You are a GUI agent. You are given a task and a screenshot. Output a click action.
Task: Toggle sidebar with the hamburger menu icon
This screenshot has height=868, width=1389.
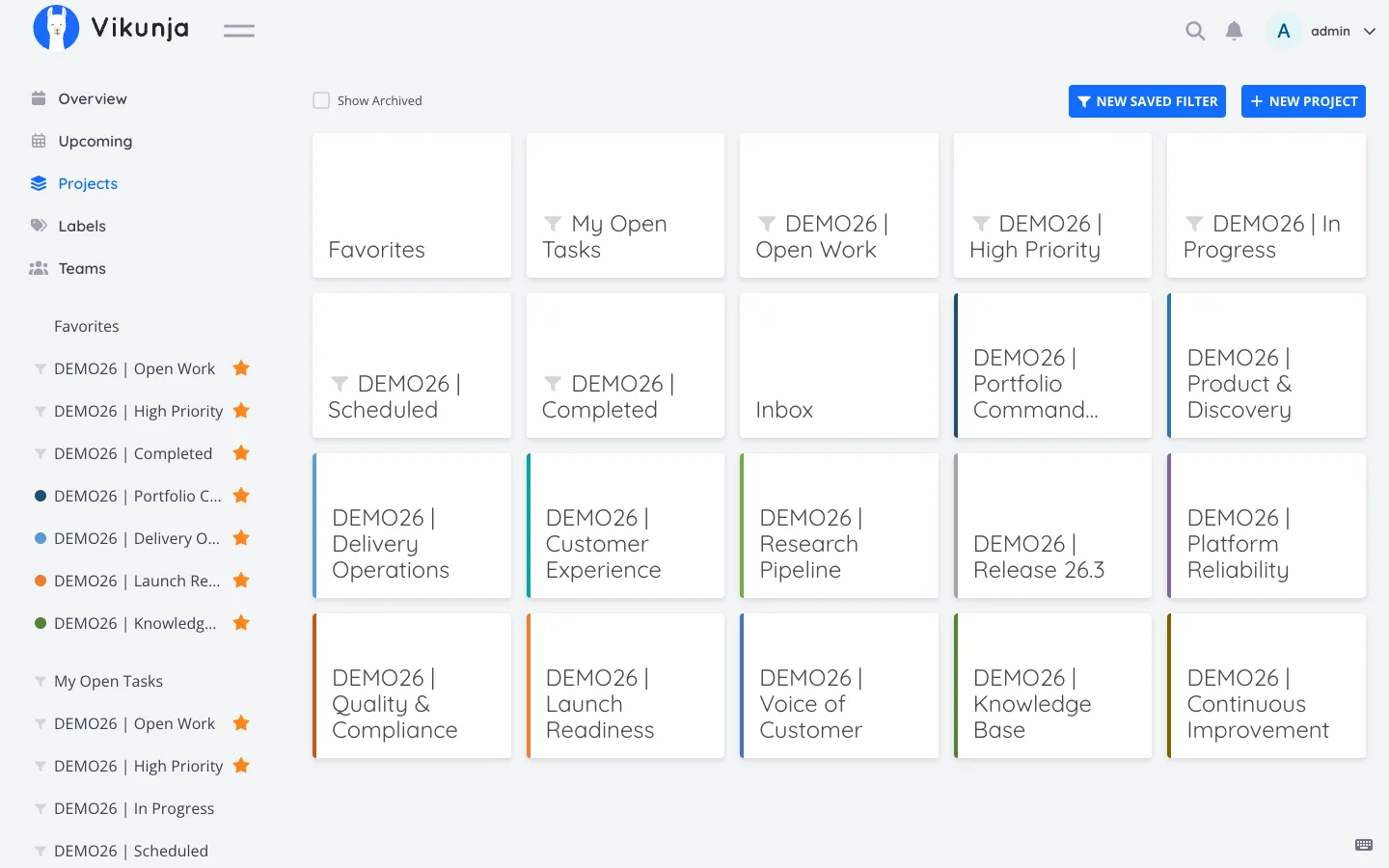(x=239, y=31)
